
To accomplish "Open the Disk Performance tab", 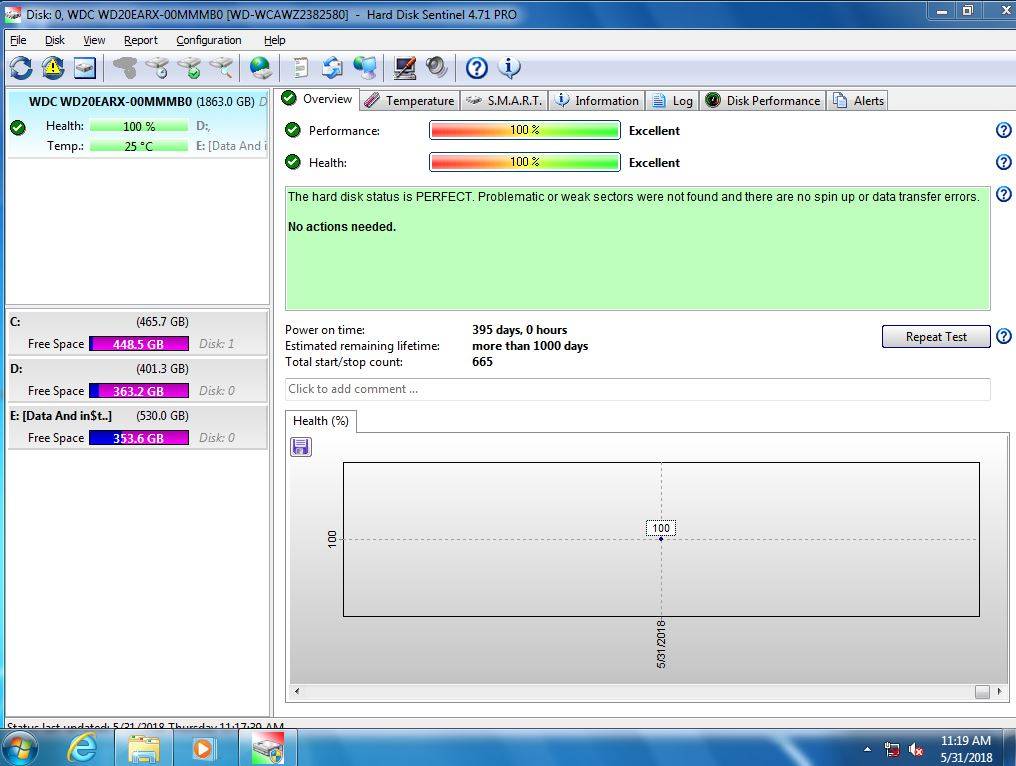I will [x=763, y=100].
